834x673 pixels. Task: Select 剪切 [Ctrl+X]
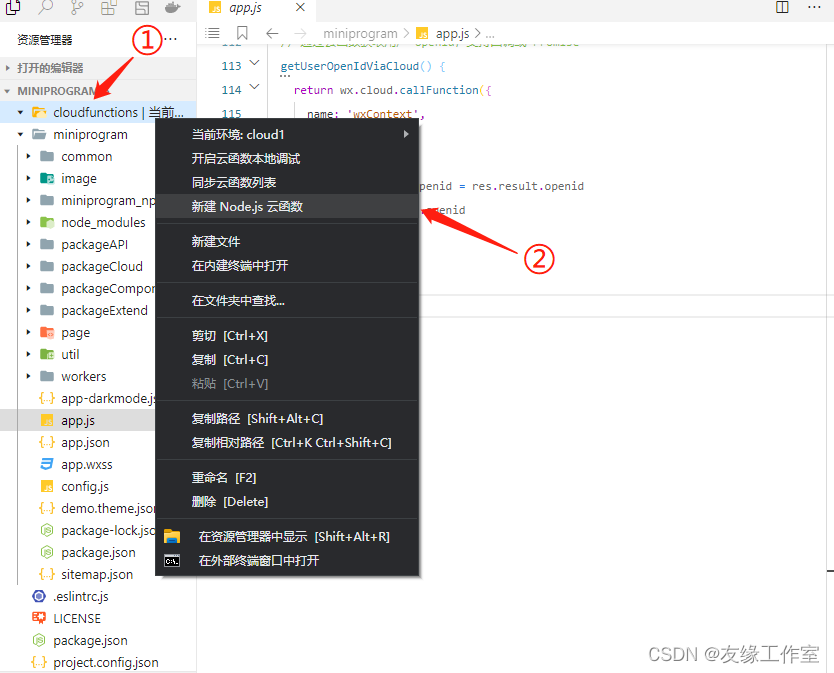(x=287, y=336)
